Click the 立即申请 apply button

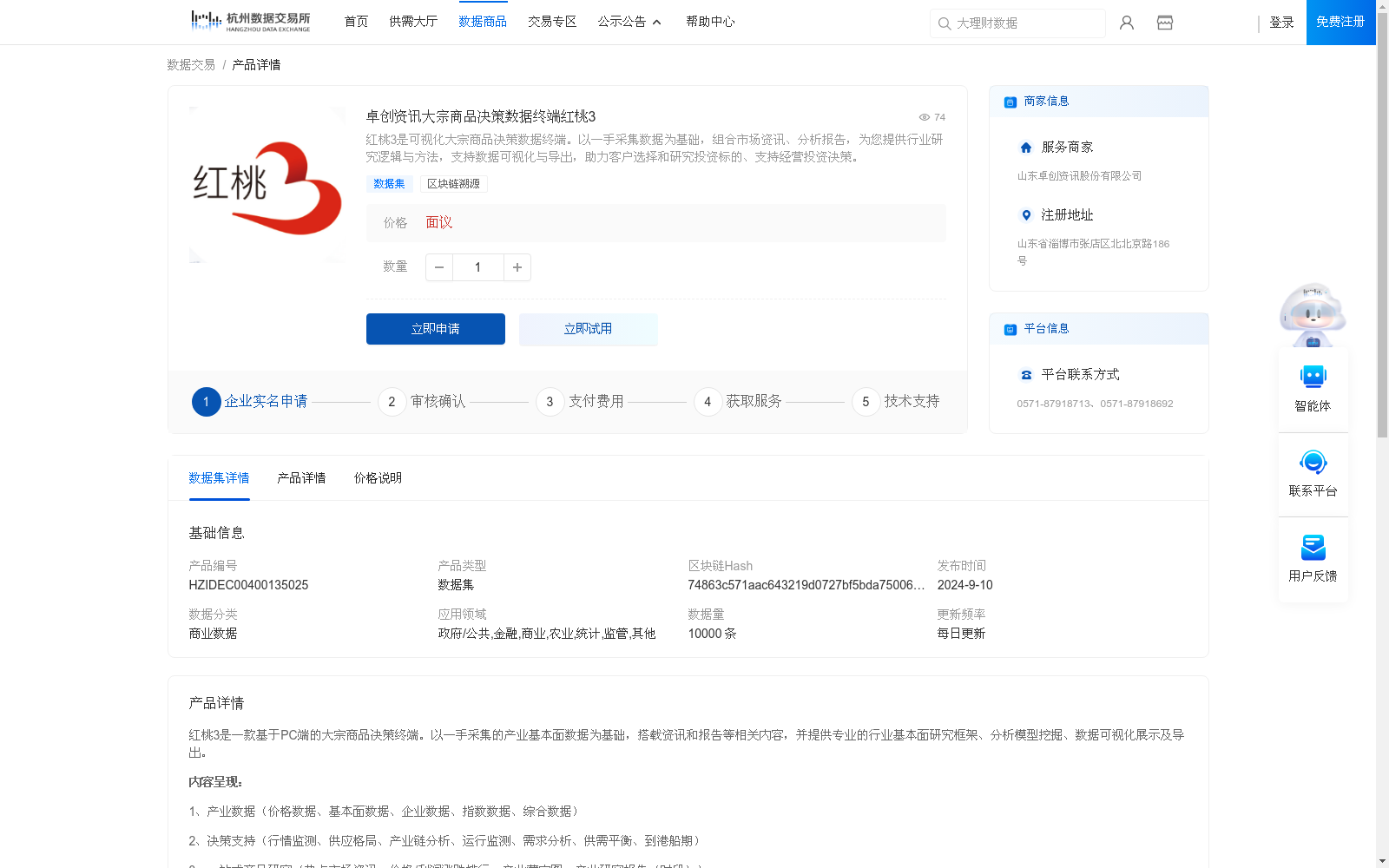click(435, 329)
